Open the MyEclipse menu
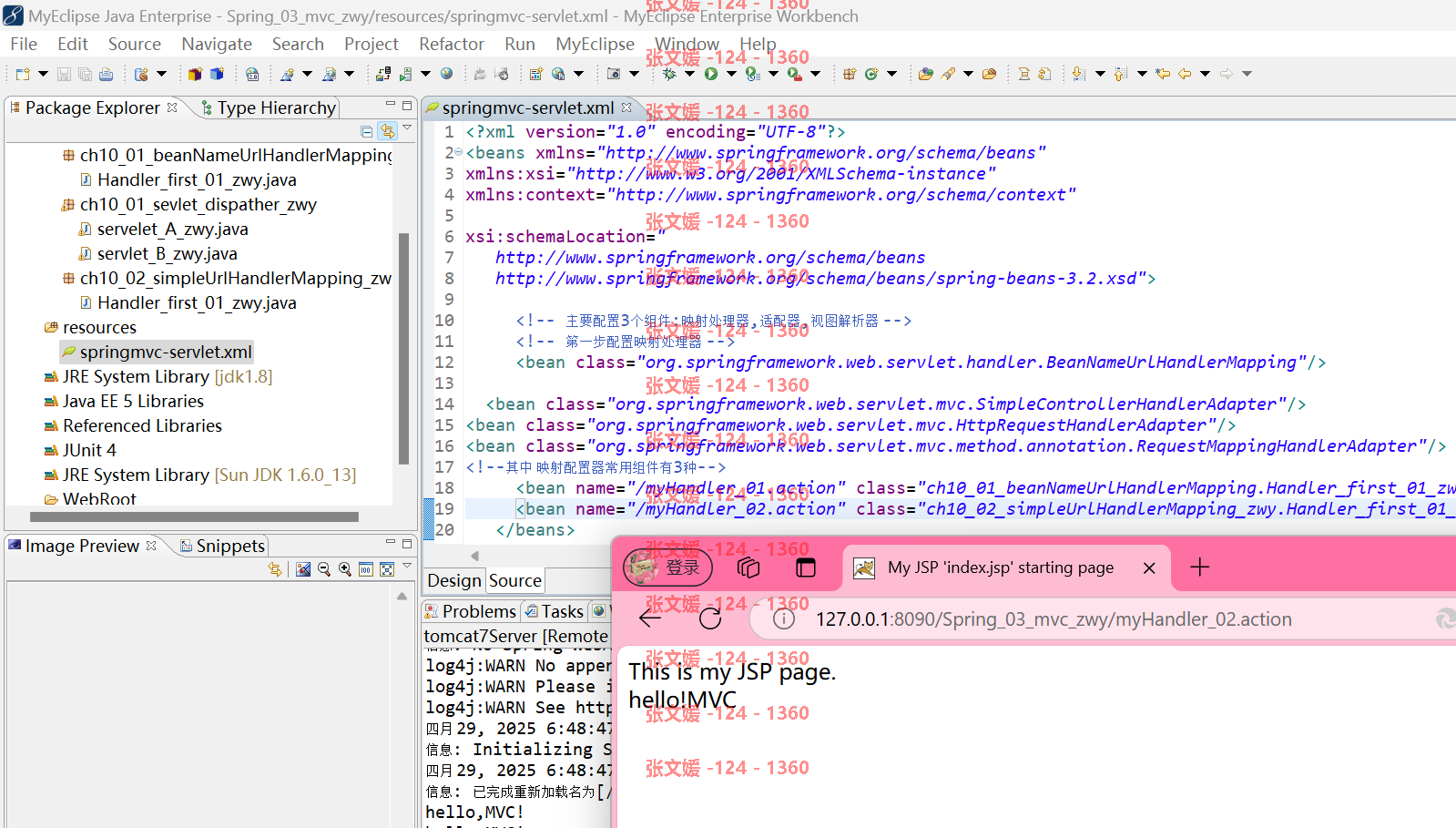1456x828 pixels. tap(595, 44)
